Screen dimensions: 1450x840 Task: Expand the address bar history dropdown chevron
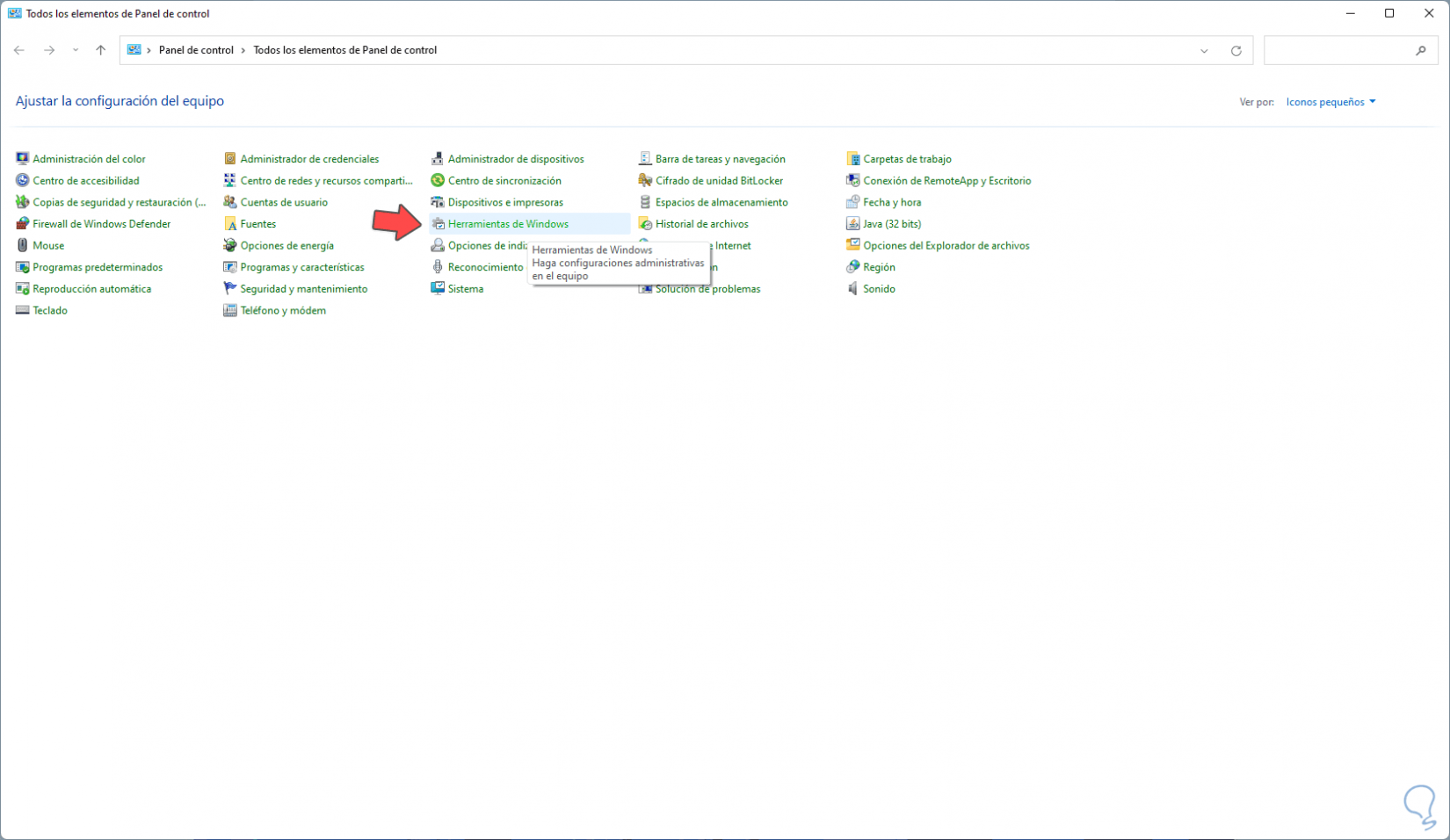pos(1204,51)
